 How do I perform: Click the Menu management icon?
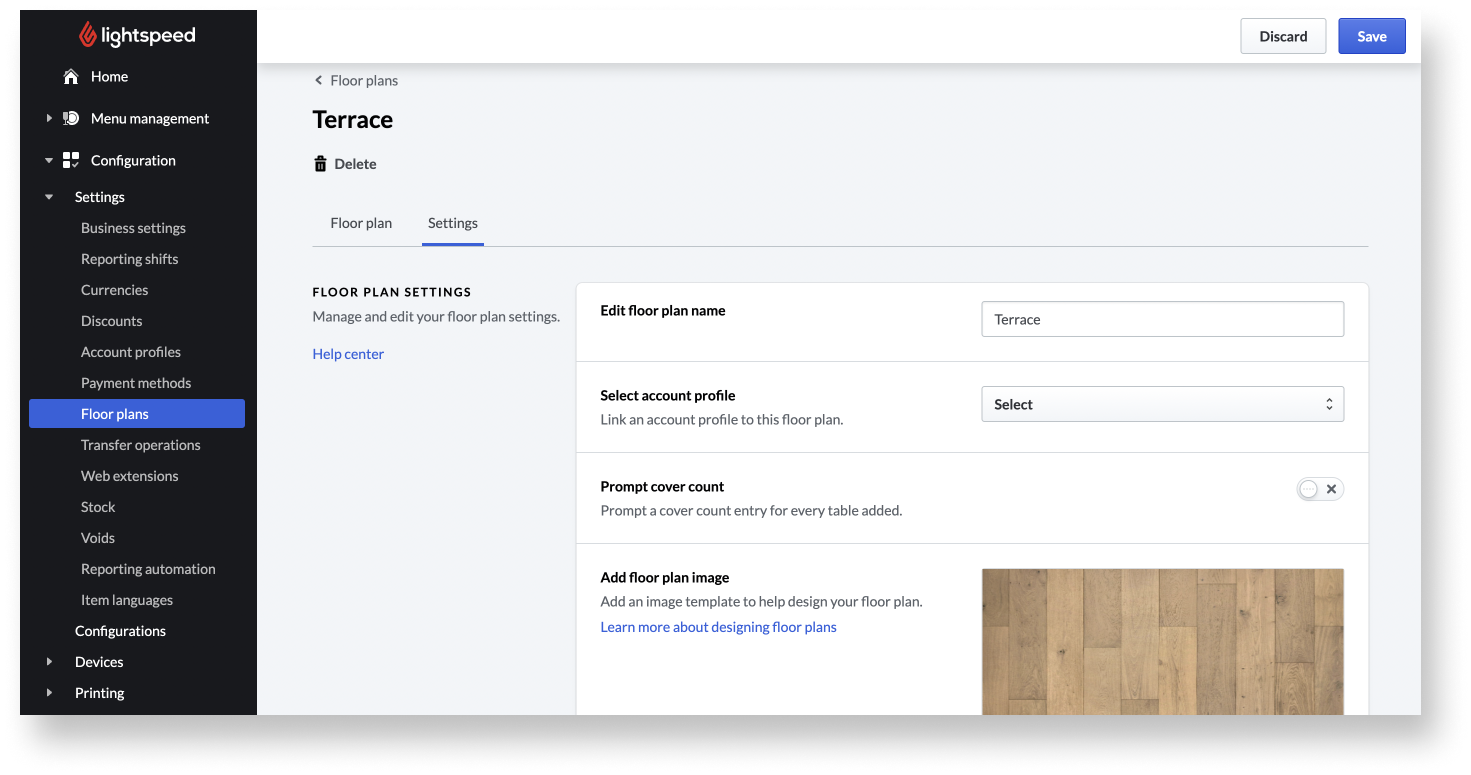(x=71, y=118)
